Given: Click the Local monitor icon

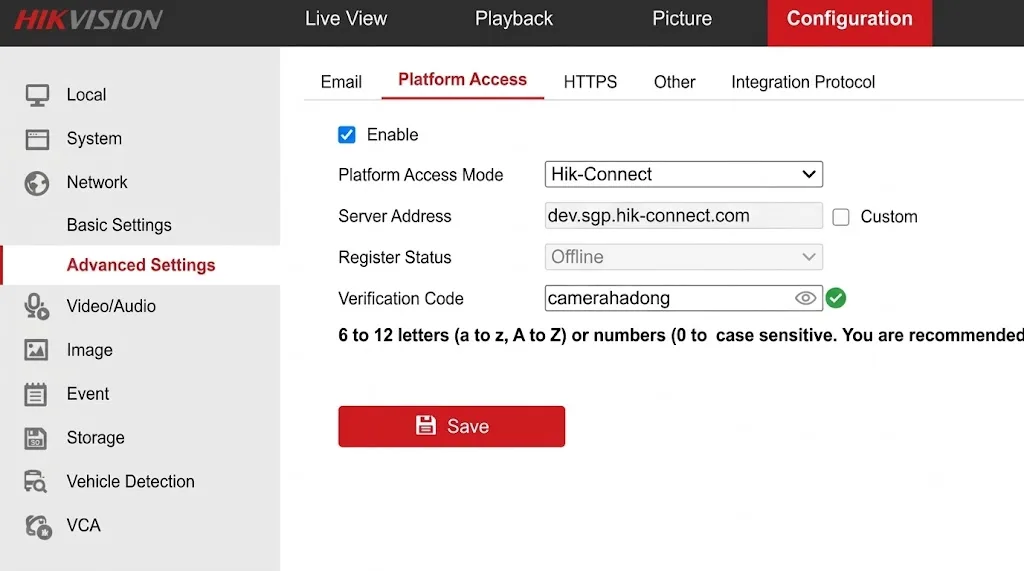Looking at the screenshot, I should [x=37, y=95].
